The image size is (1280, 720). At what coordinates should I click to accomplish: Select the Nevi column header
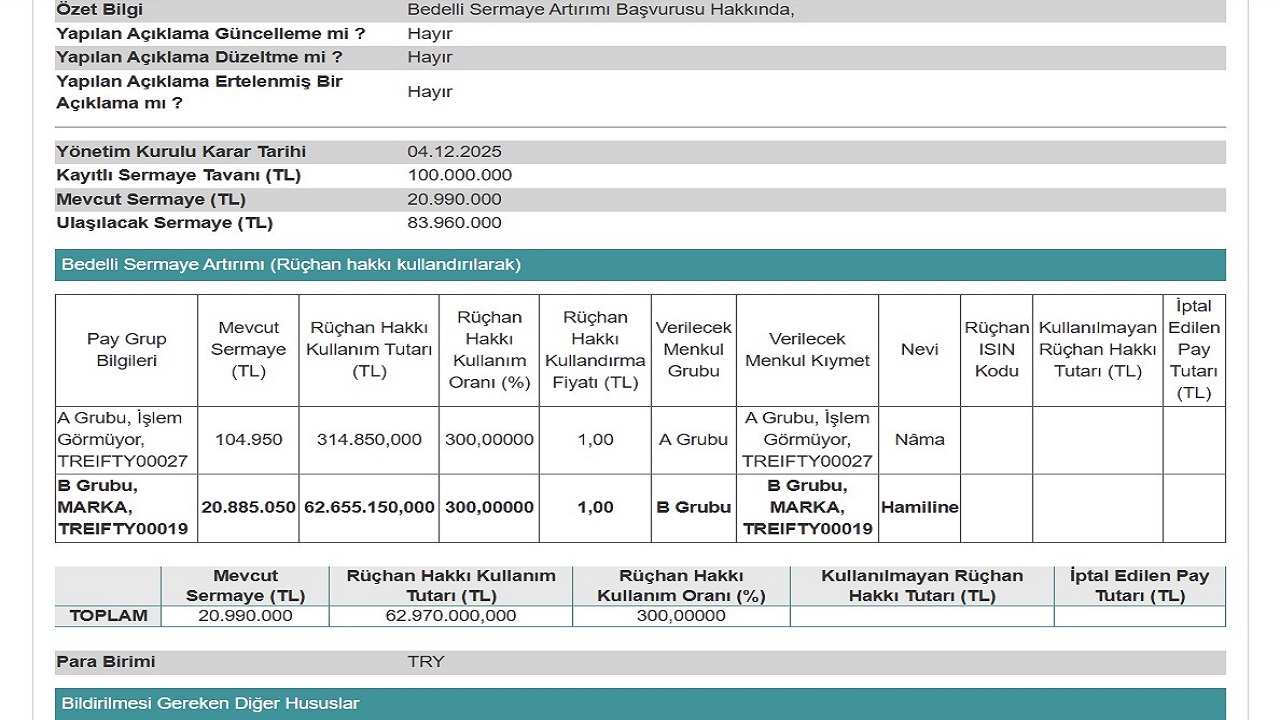[x=919, y=350]
